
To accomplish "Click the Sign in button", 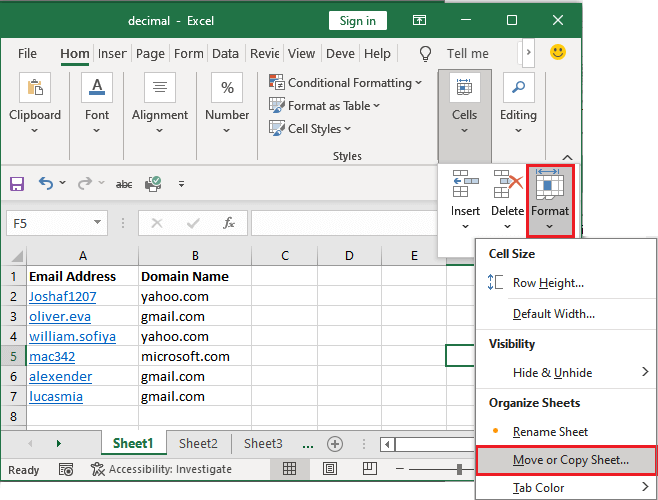I will tap(358, 20).
